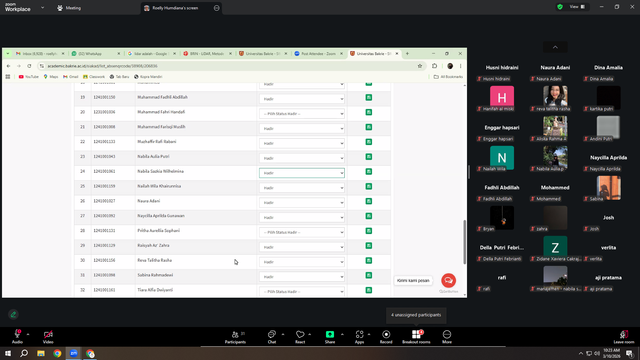Open the Breakout rooms panel

point(416,336)
